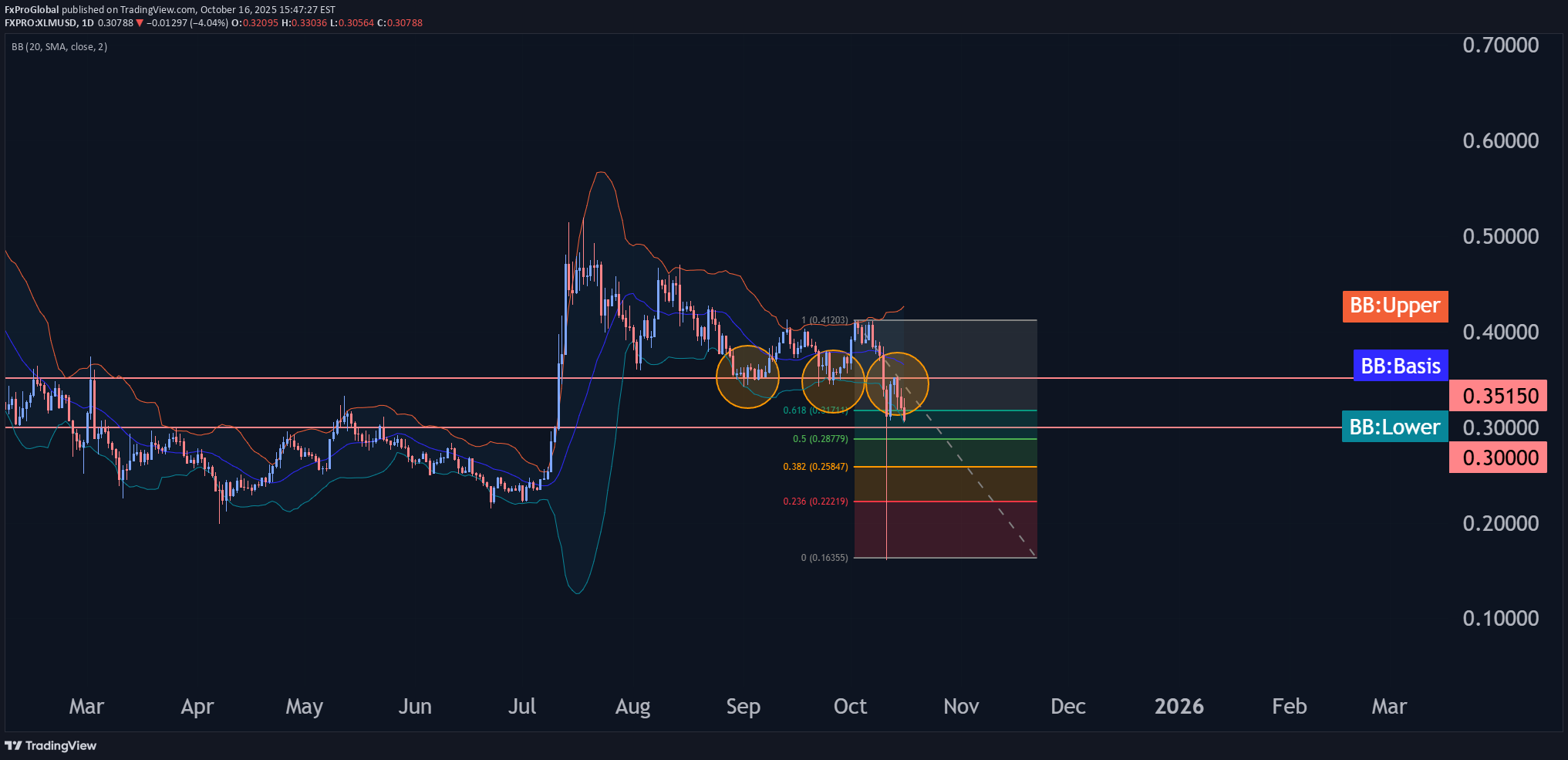Image resolution: width=1568 pixels, height=760 pixels.
Task: Select the 0.382 (0.25847) Fibonacci level label
Action: coord(815,467)
